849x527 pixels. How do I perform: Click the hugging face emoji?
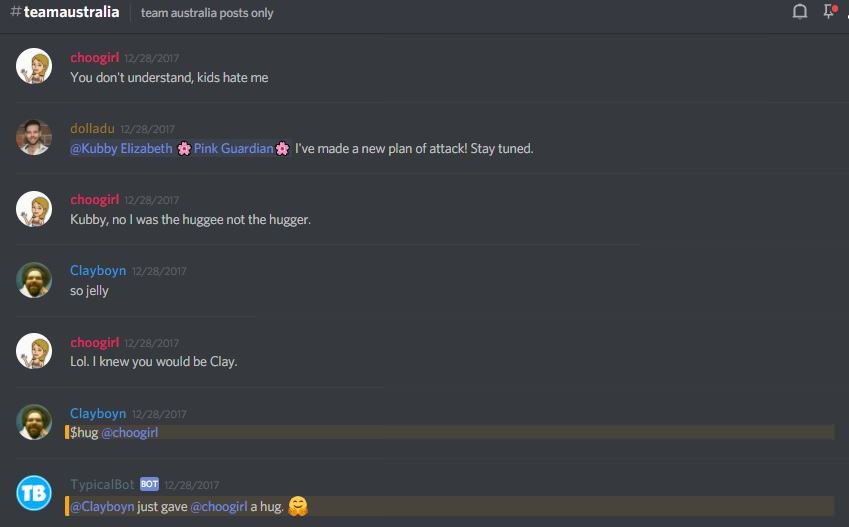(298, 506)
